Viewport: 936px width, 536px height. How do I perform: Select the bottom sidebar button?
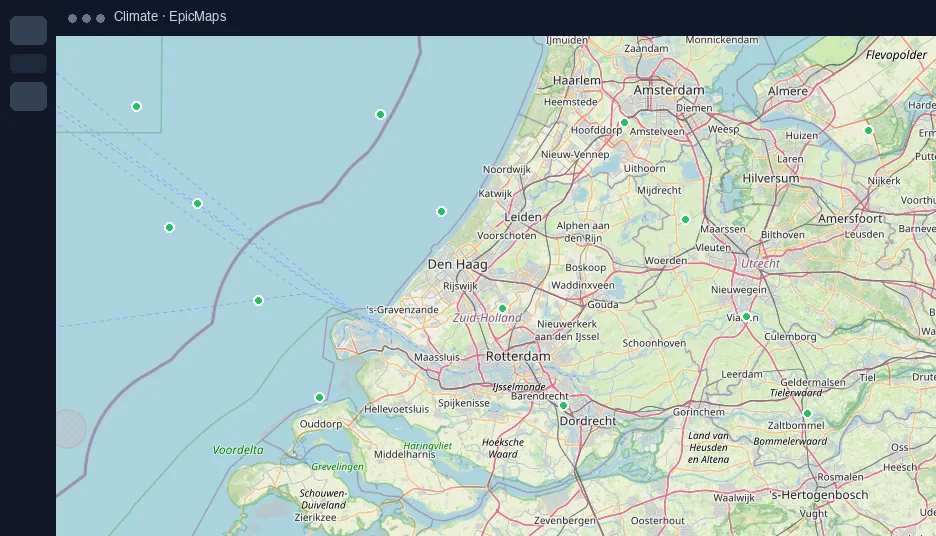(x=29, y=96)
